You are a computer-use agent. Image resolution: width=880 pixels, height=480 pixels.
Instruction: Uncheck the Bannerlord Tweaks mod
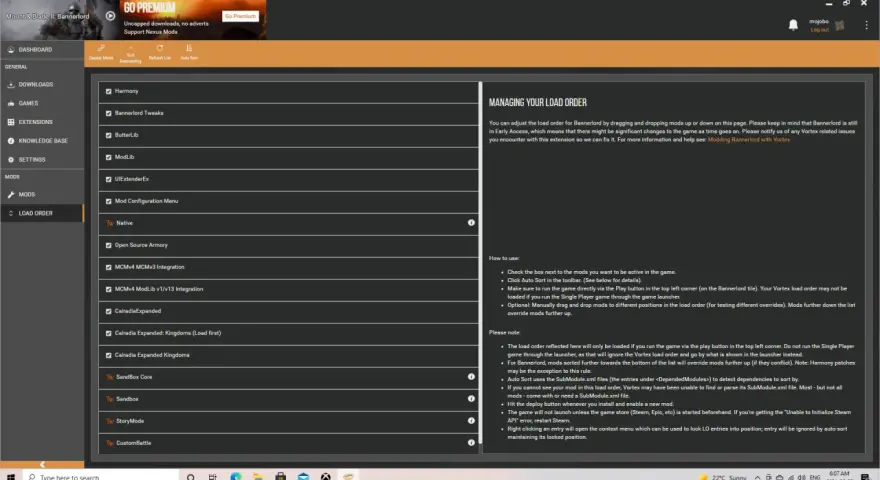[109, 113]
